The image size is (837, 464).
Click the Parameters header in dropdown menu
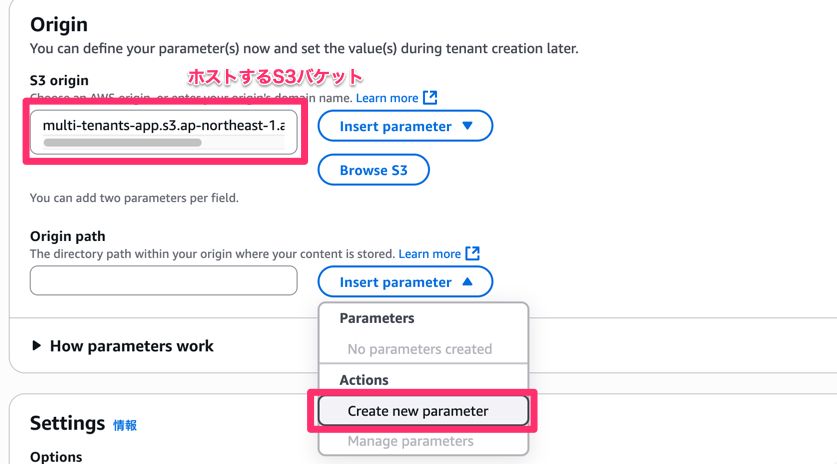tap(377, 318)
